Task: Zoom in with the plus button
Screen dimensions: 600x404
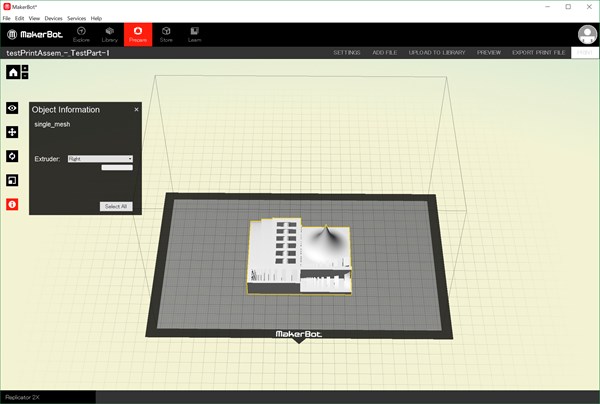Action: 25,68
